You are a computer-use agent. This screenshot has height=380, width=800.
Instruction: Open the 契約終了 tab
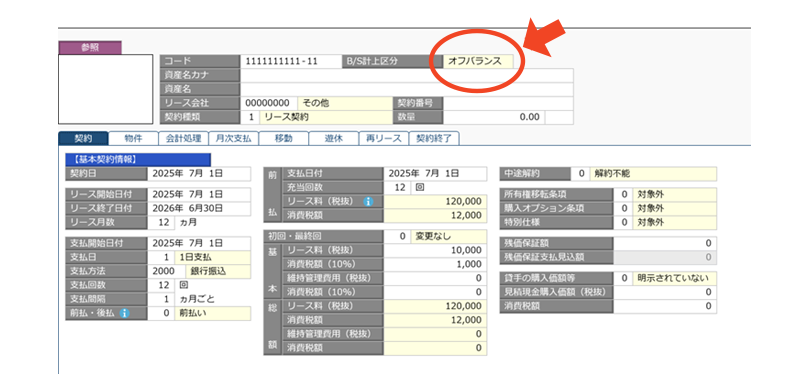tap(434, 138)
